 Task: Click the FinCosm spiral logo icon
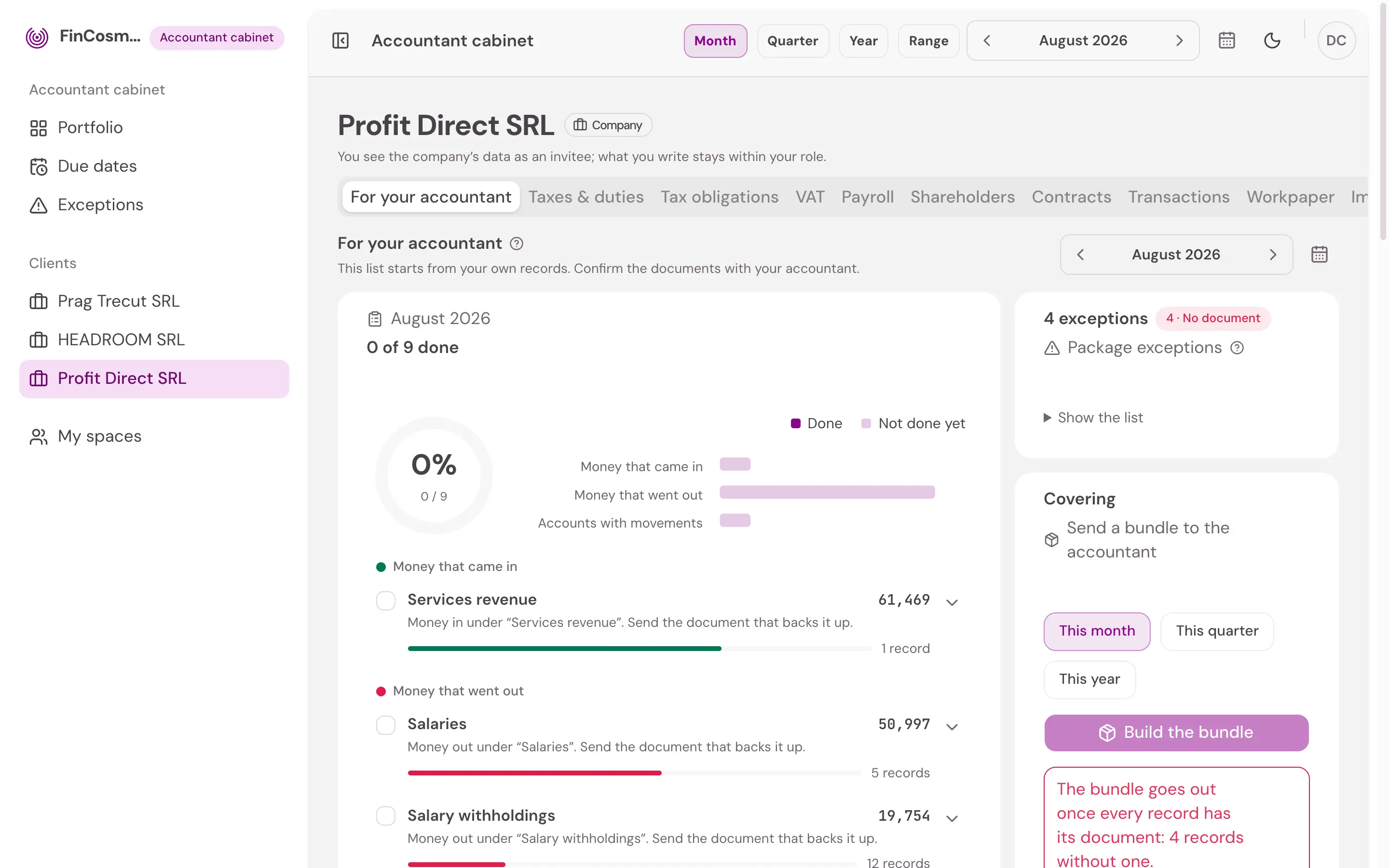click(37, 38)
